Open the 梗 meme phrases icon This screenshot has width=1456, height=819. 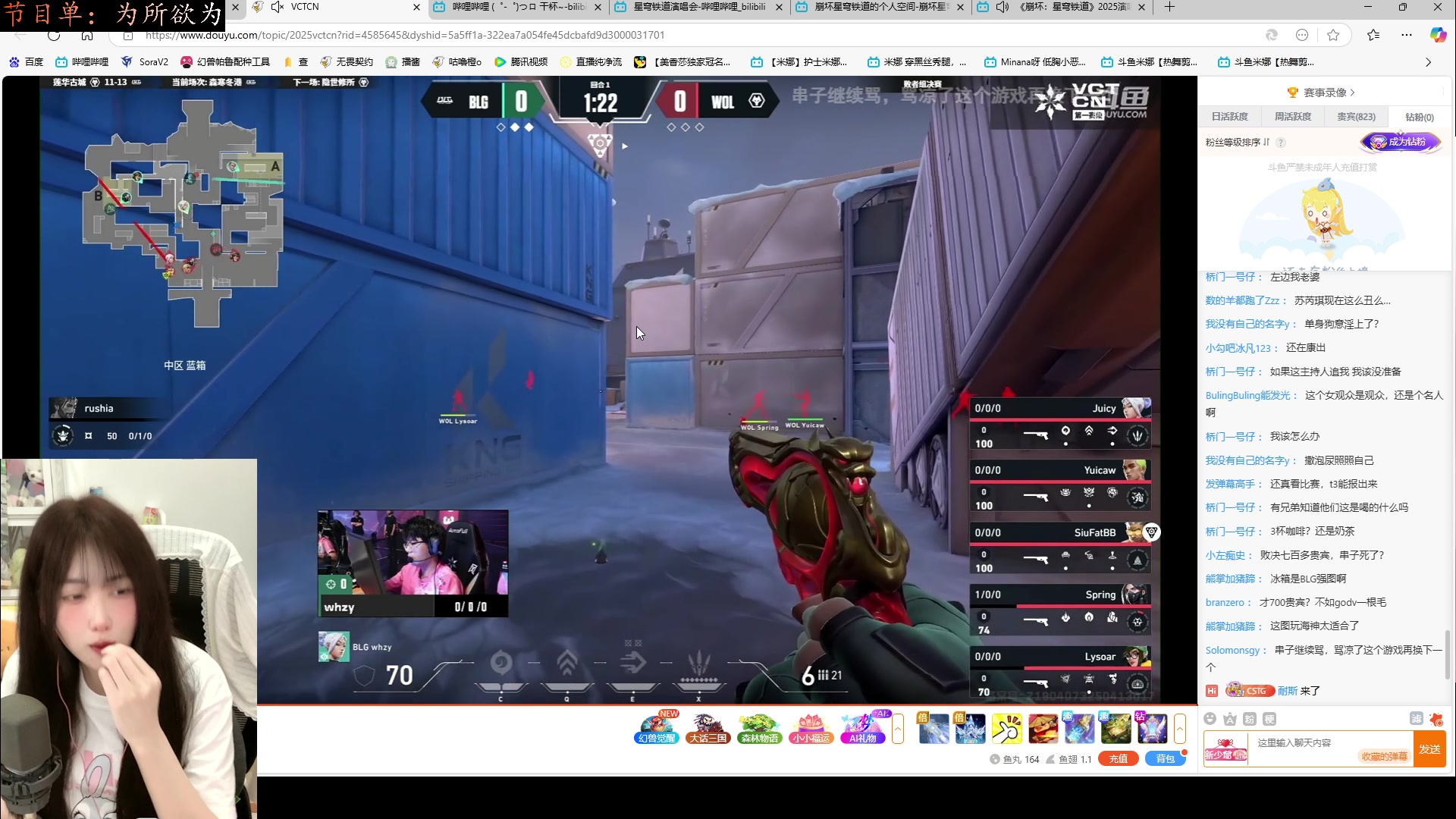1269,719
